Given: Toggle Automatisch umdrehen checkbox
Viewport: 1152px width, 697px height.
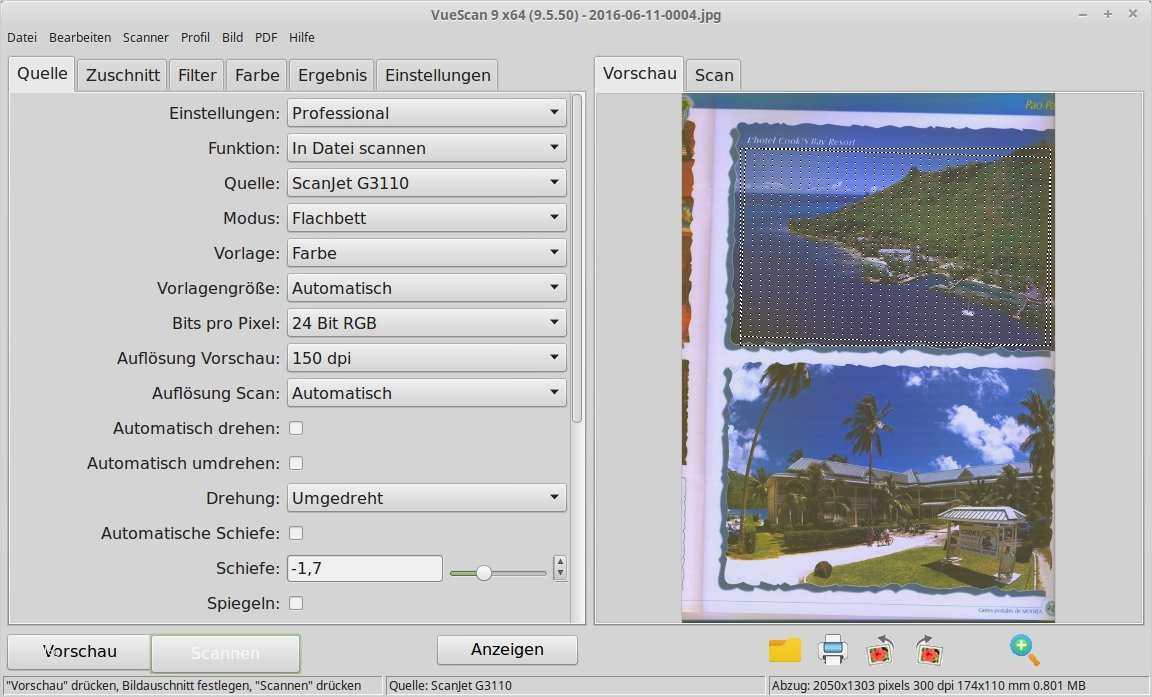Looking at the screenshot, I should click(296, 463).
